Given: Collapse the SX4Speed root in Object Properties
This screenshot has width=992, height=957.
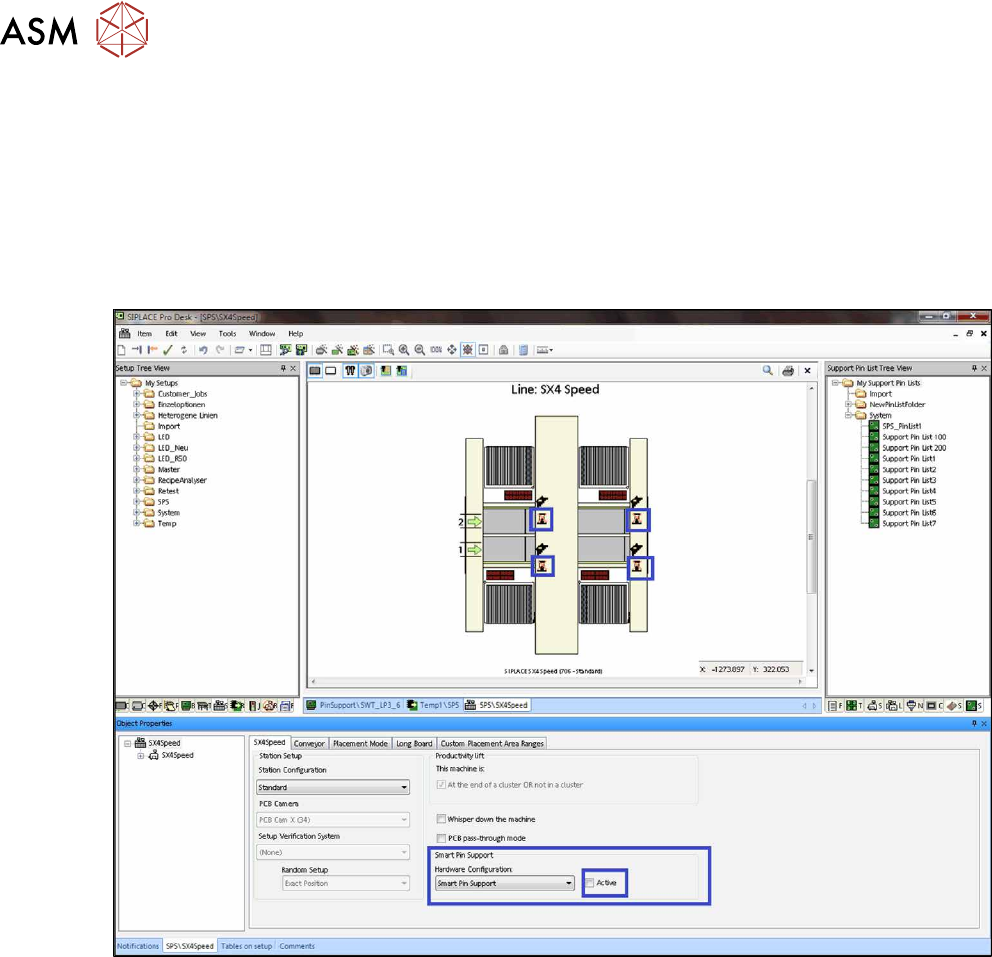Looking at the screenshot, I should 127,743.
